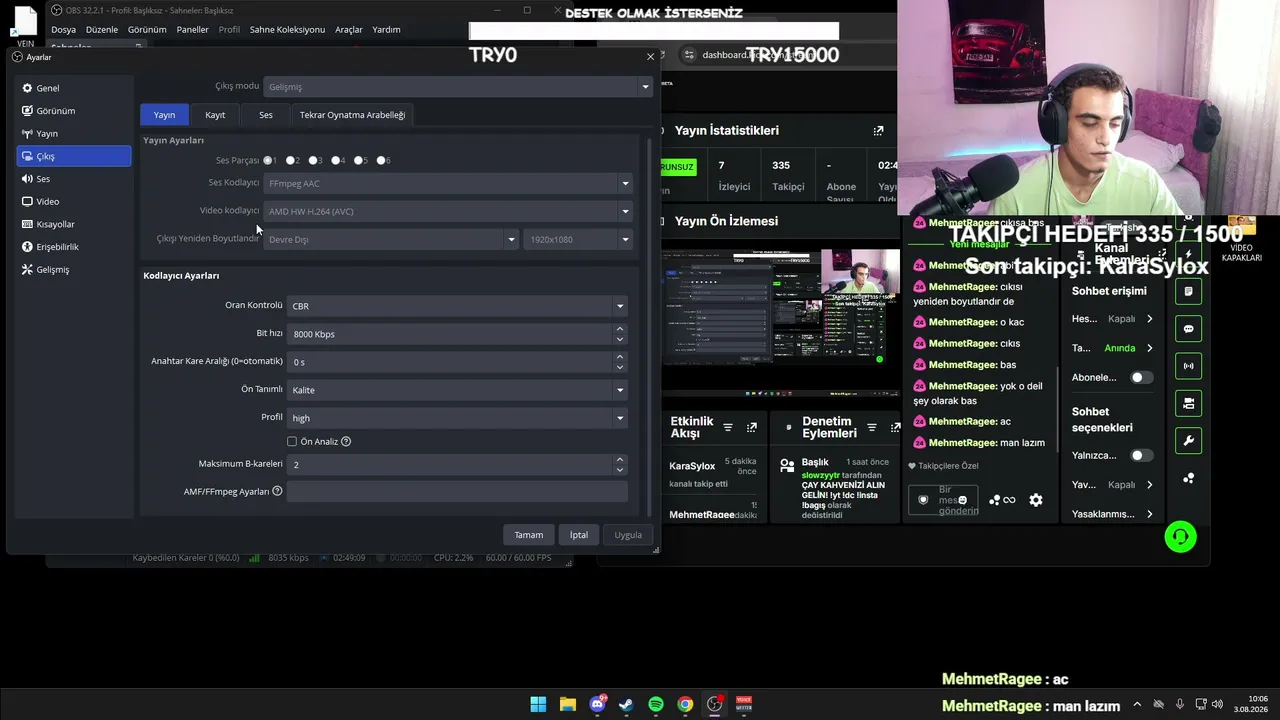
Task: Open Çıkışı Yeniden Boyutlandır Devre Dışı dropdown
Action: pos(391,239)
